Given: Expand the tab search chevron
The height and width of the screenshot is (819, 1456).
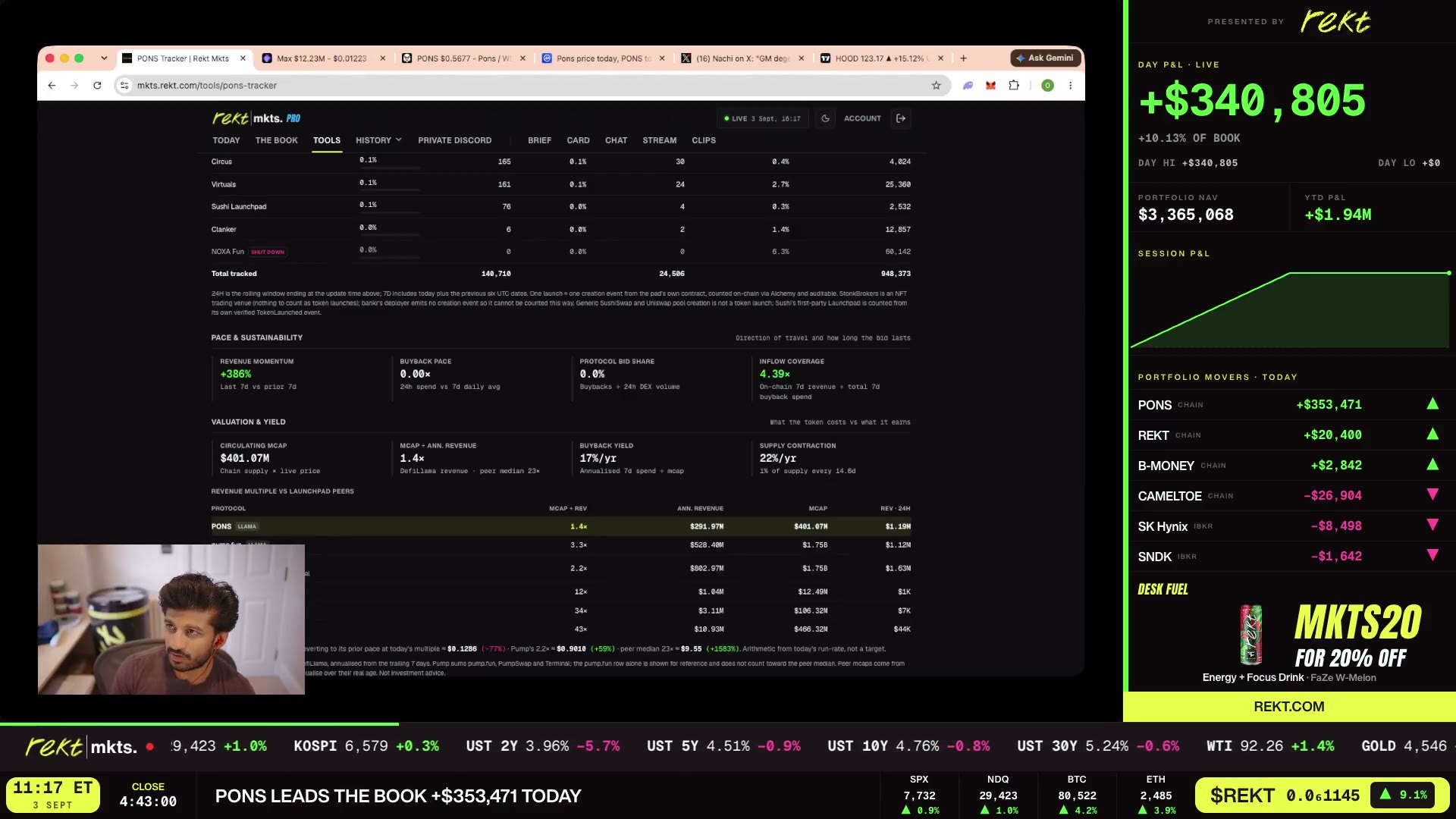Looking at the screenshot, I should tap(104, 58).
